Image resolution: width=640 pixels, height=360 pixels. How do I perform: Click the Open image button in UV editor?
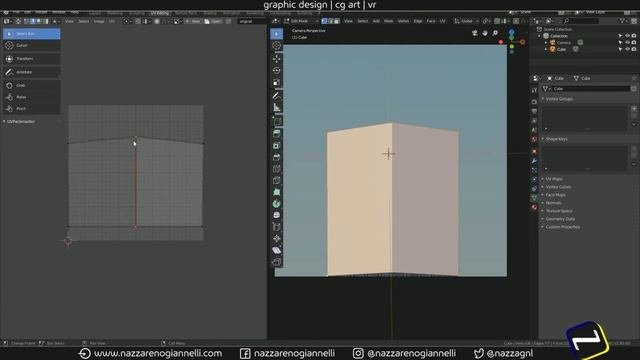pos(213,21)
